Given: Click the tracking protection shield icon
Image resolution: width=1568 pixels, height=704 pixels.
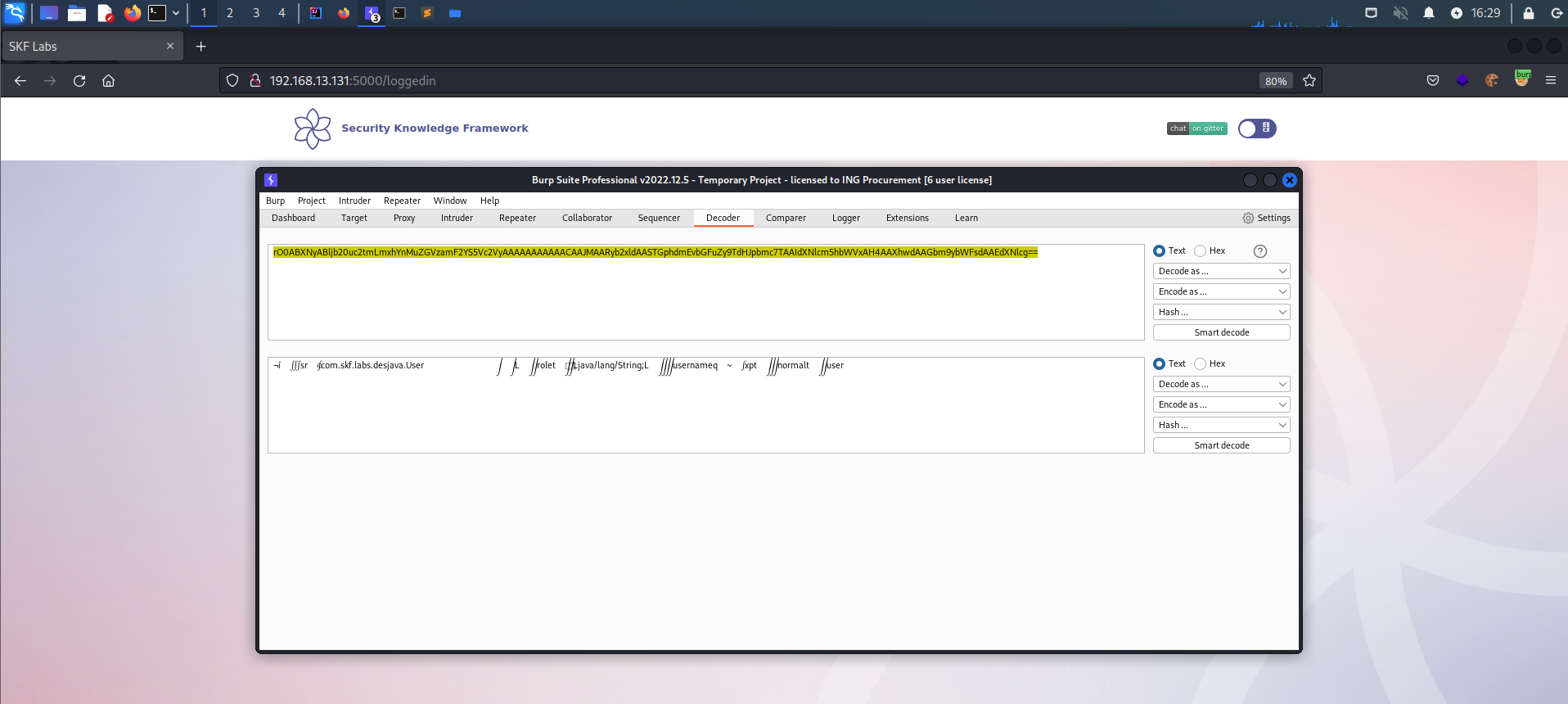Looking at the screenshot, I should [x=232, y=80].
